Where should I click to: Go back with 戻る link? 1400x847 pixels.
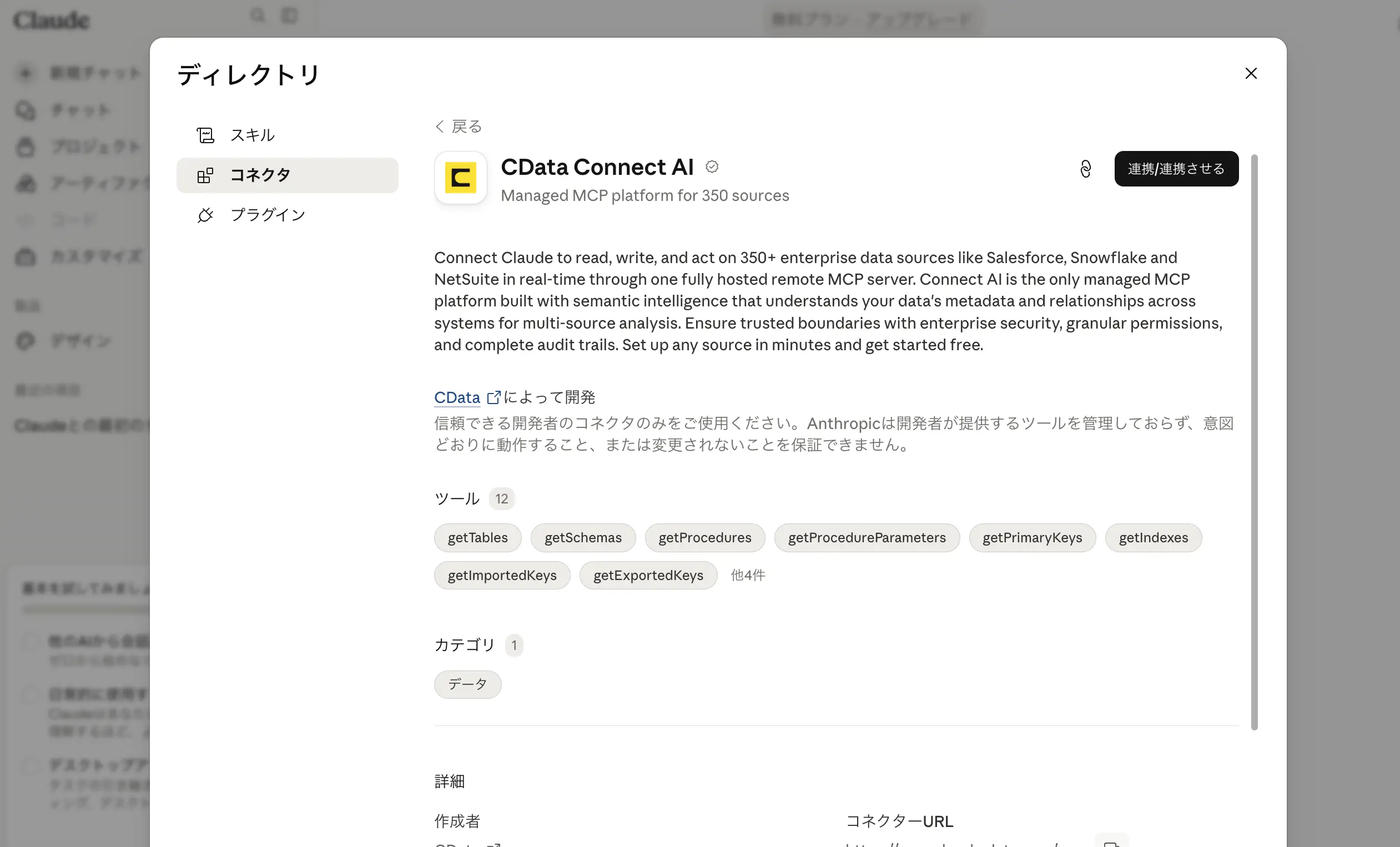click(x=459, y=126)
